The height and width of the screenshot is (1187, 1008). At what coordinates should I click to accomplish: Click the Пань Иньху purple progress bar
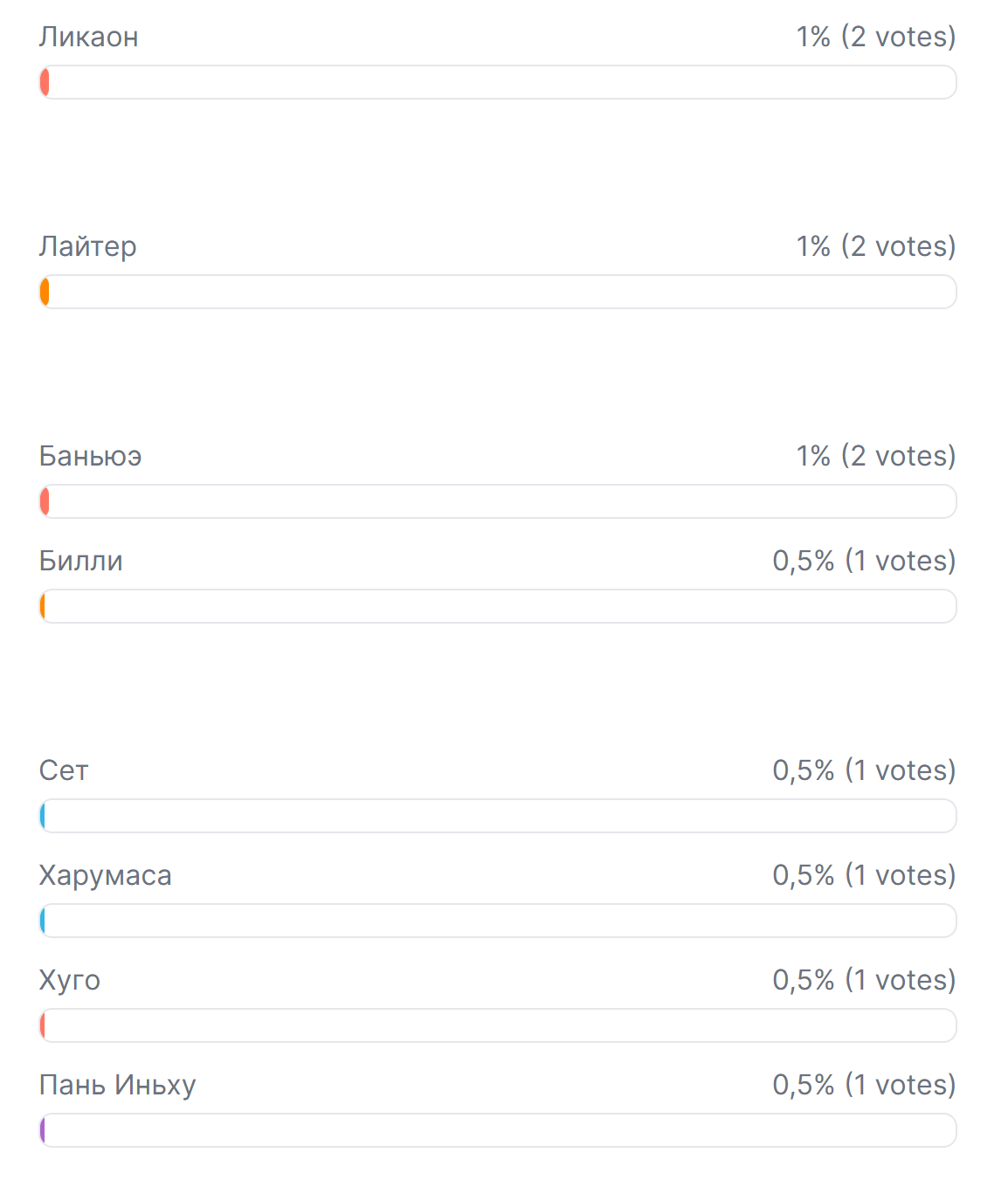pos(498,1130)
